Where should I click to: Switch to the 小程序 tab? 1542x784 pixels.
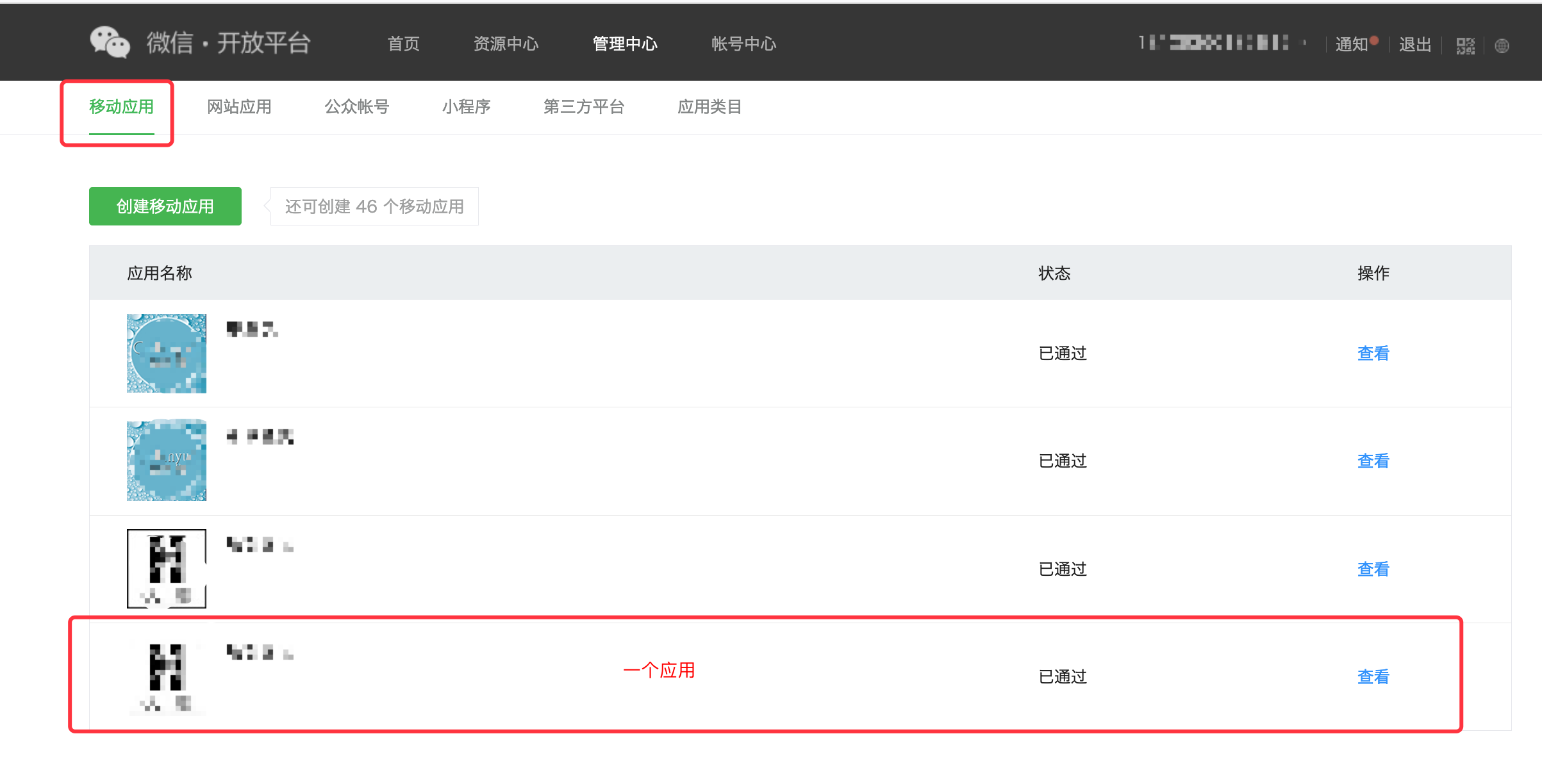(467, 107)
